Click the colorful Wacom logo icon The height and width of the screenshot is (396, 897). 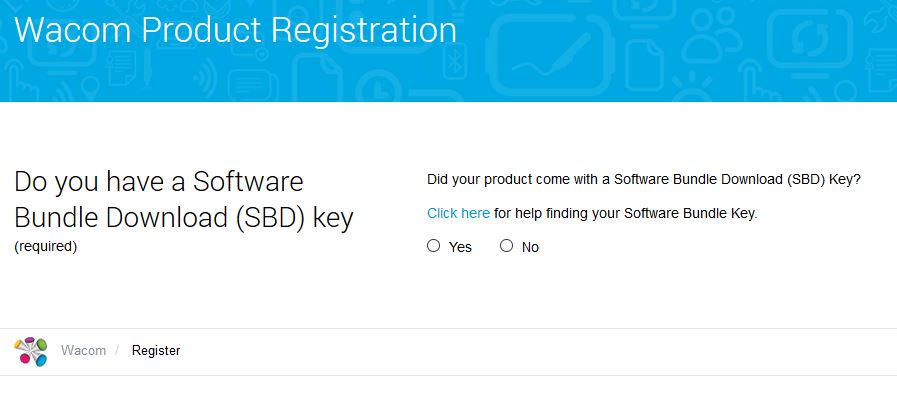pos(31,351)
